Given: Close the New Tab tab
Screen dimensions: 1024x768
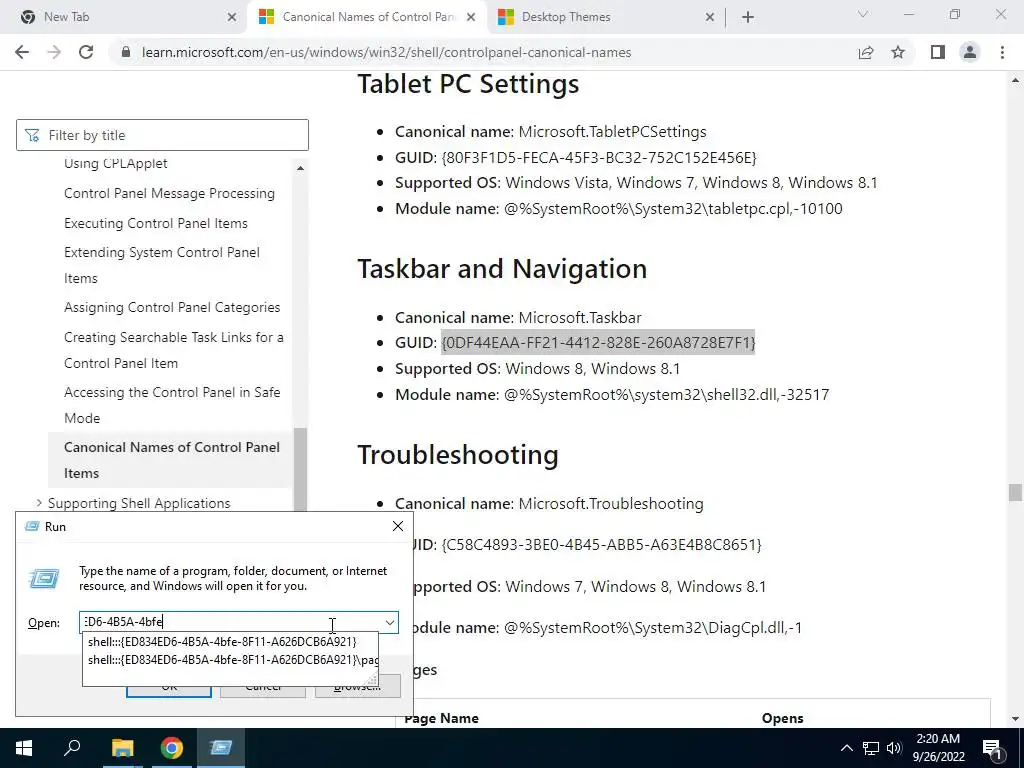Looking at the screenshot, I should tap(232, 18).
